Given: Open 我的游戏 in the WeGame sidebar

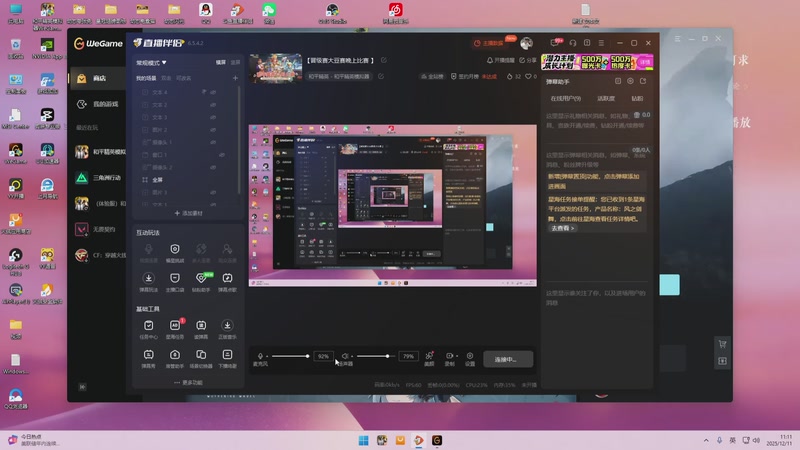Looking at the screenshot, I should (97, 104).
